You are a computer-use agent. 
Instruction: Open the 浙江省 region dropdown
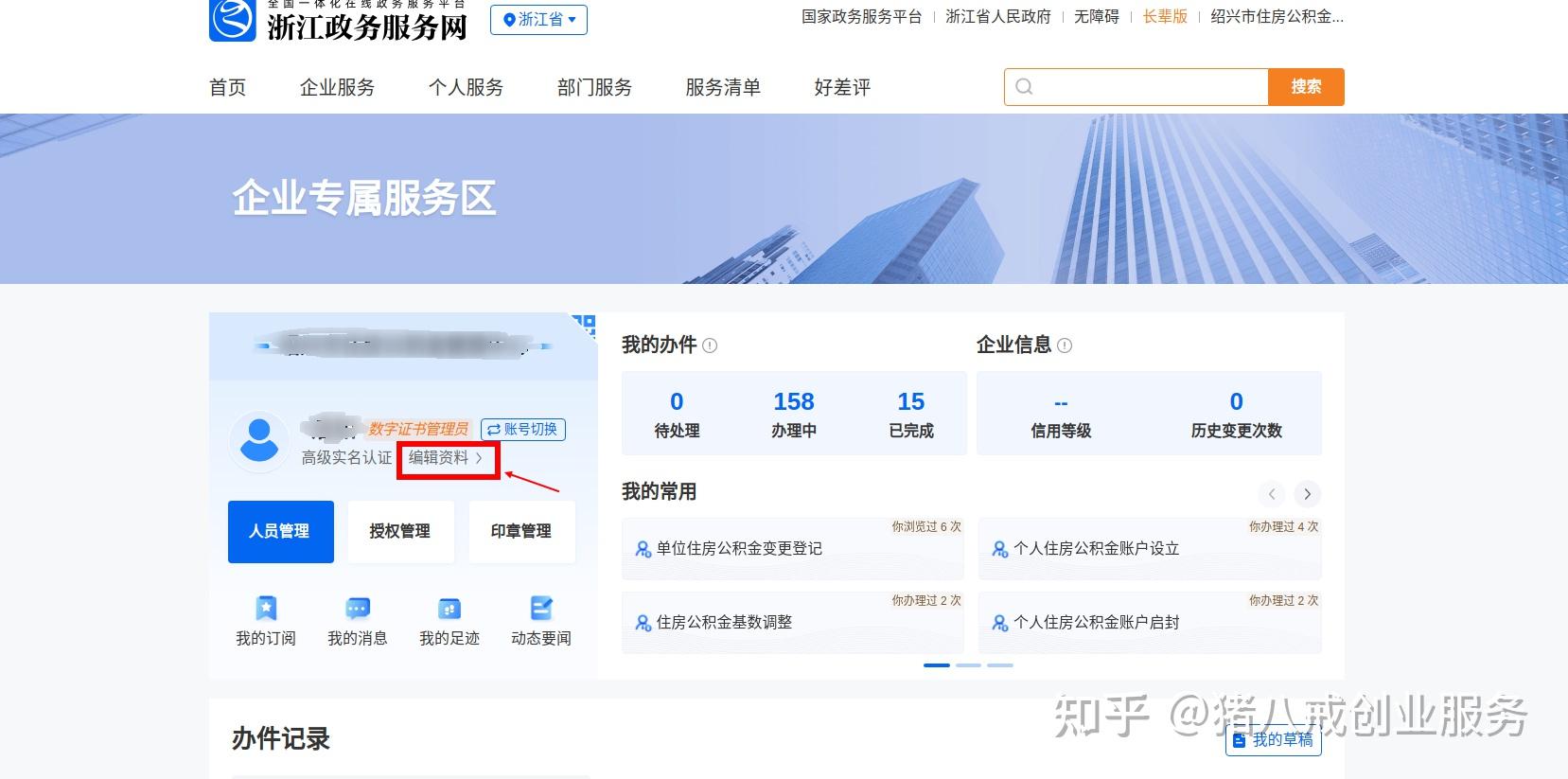(x=538, y=20)
